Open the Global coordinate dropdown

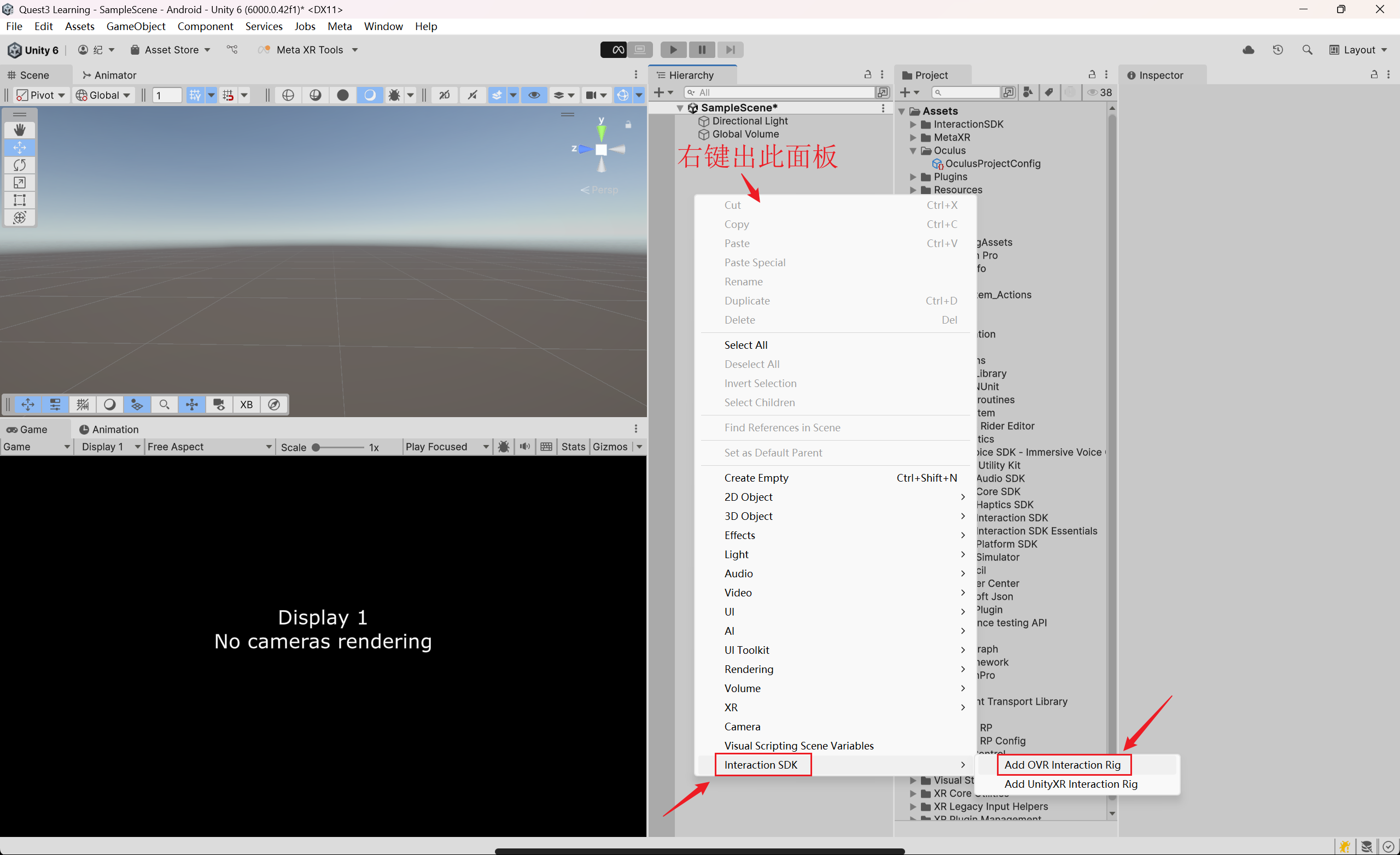pos(103,96)
